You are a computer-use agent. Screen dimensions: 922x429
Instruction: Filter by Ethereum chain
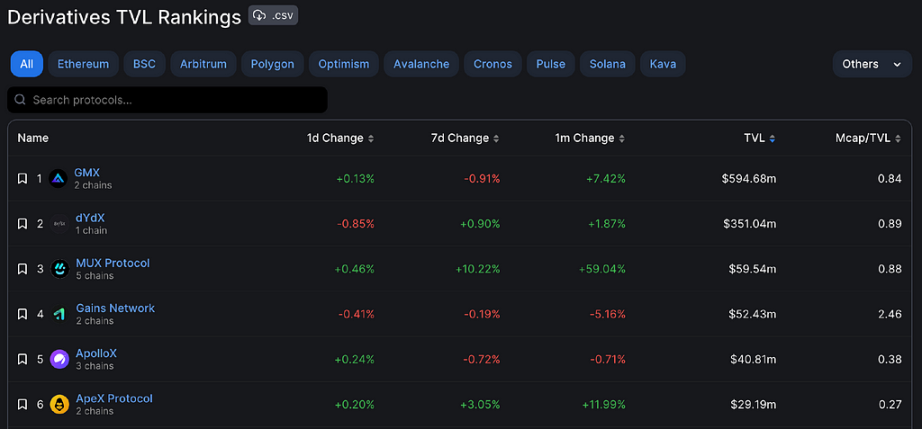83,64
